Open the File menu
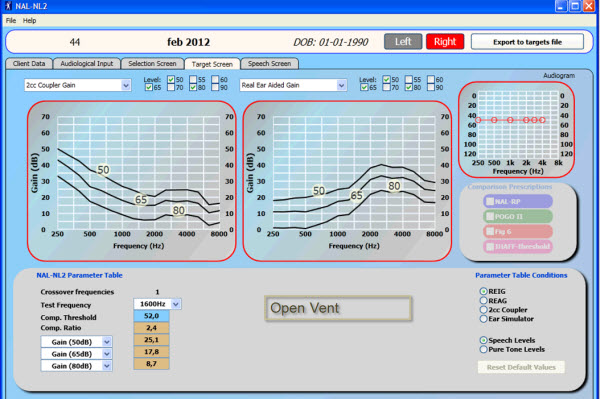This screenshot has width=600, height=399. click(11, 21)
